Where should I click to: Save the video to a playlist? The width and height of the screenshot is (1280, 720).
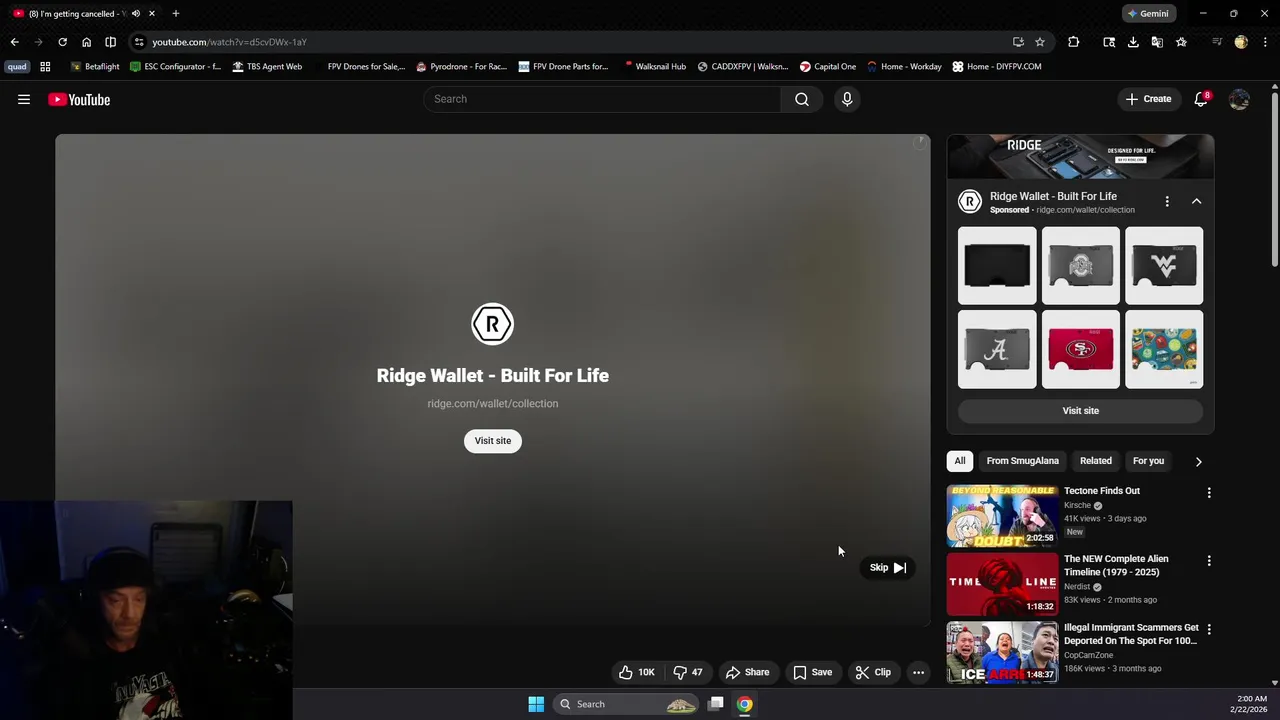[812, 672]
